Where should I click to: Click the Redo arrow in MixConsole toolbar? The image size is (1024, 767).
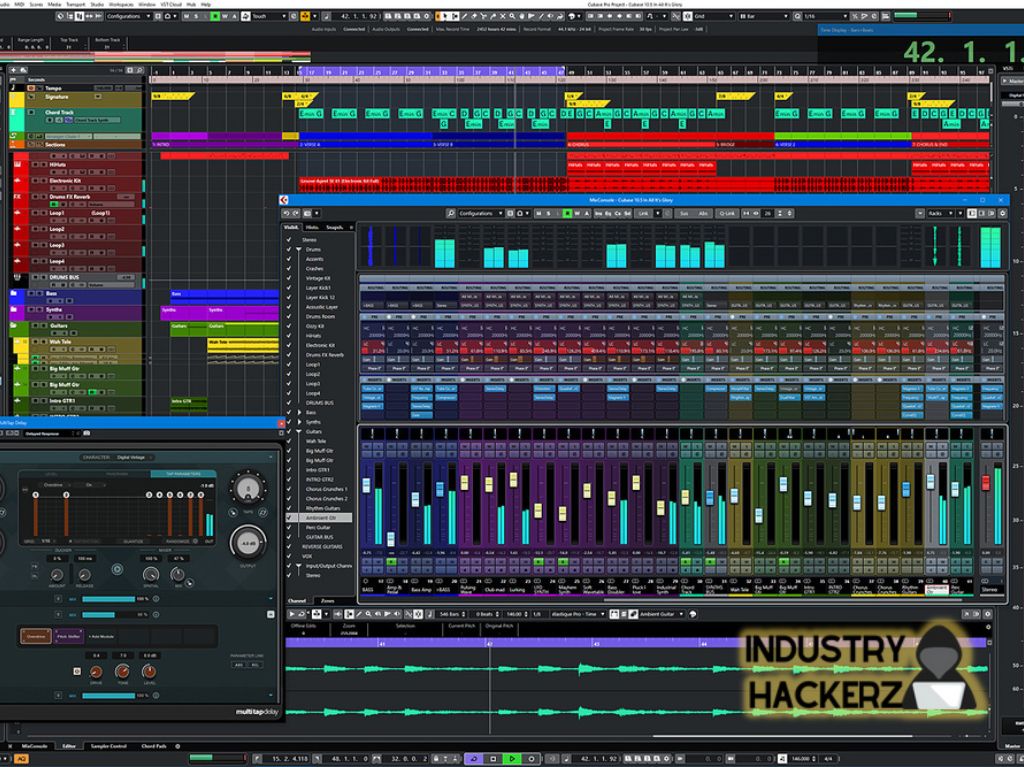296,213
